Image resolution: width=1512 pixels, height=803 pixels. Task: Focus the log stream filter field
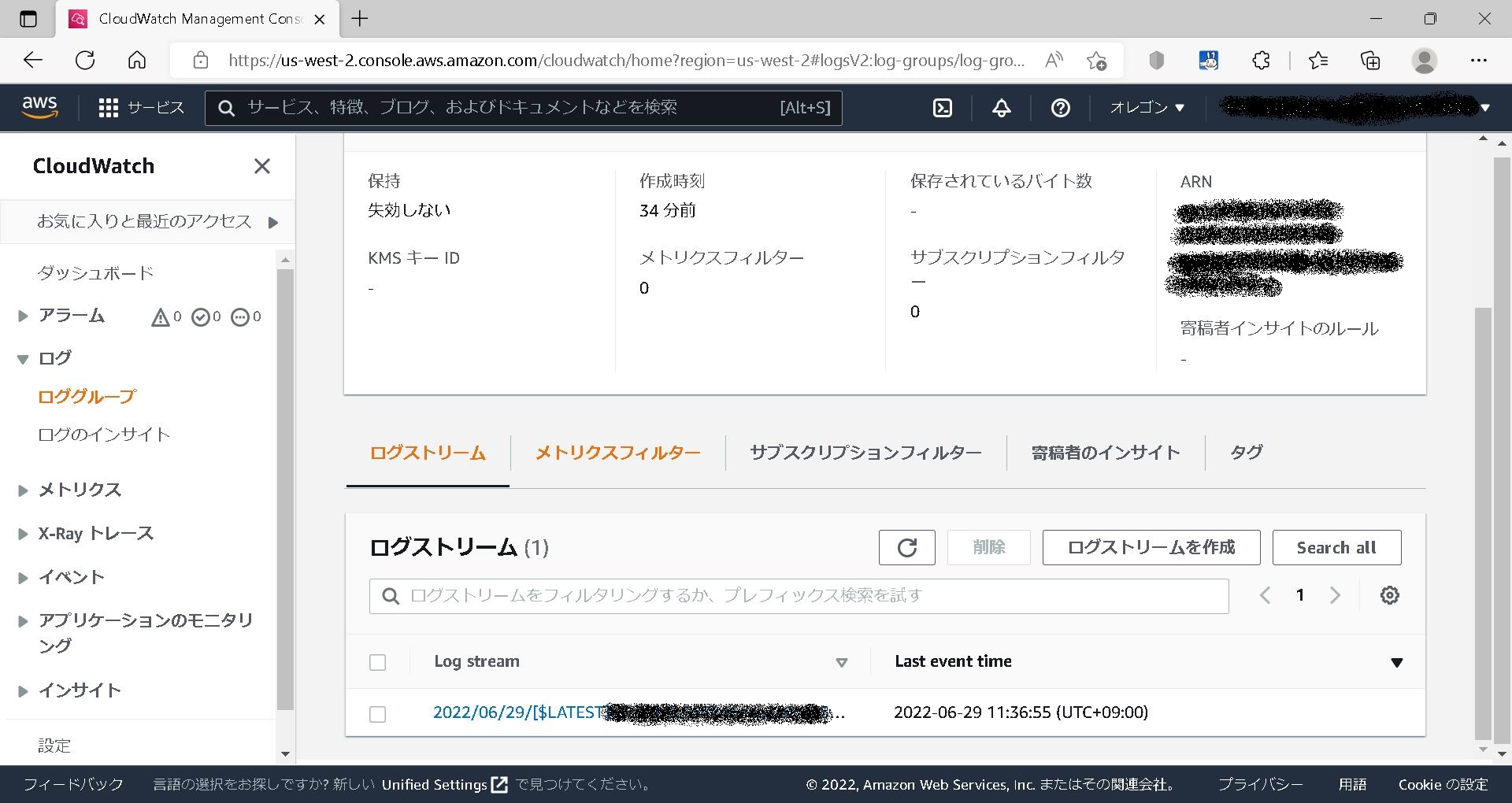point(799,596)
